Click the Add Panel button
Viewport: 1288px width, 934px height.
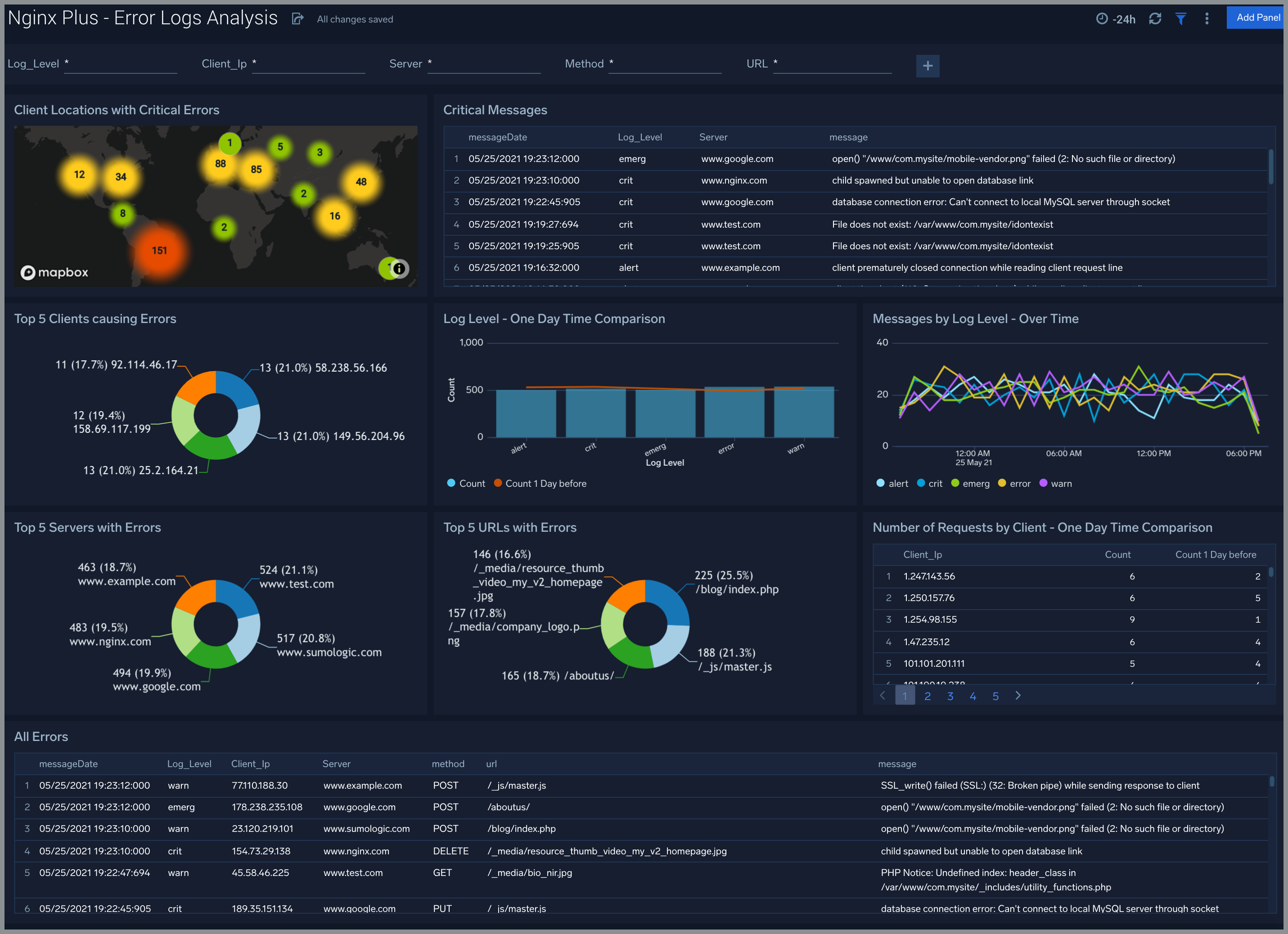pyautogui.click(x=1256, y=18)
